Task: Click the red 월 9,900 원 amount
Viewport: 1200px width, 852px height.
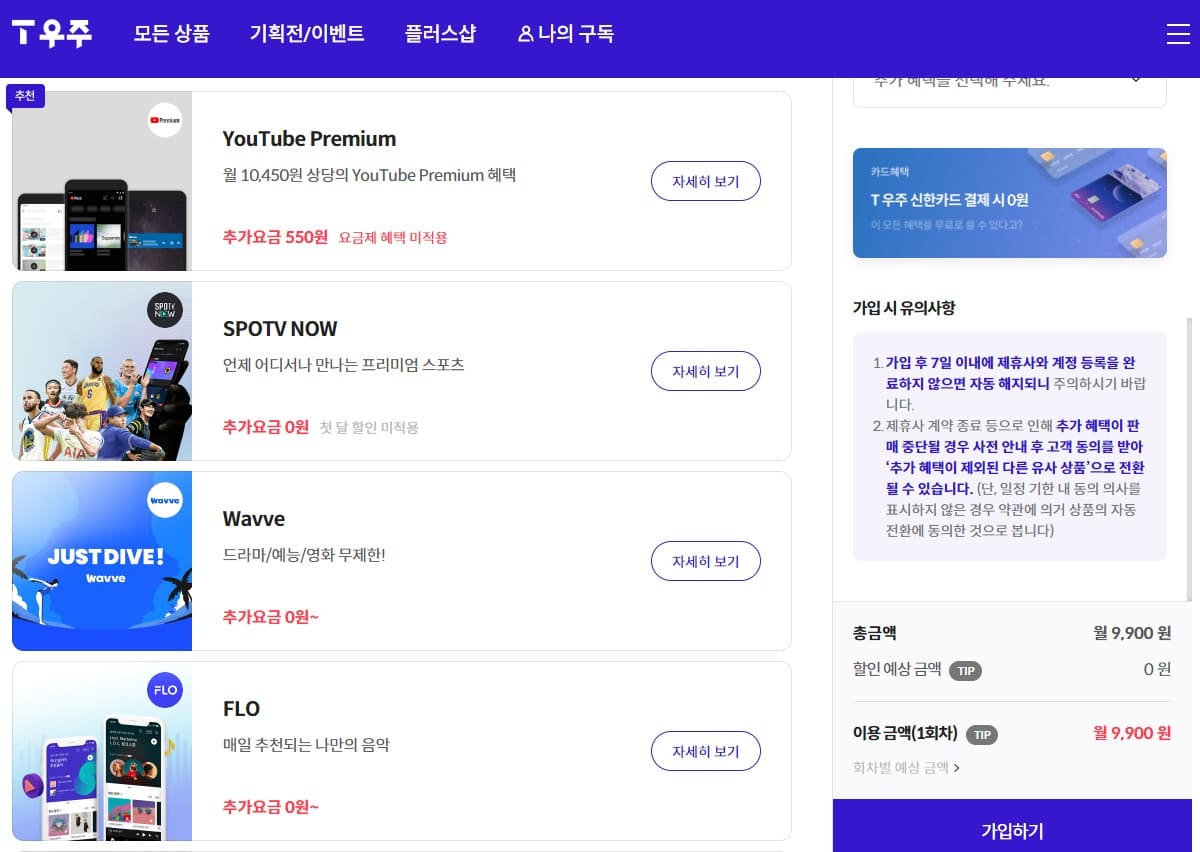Action: [x=1132, y=733]
